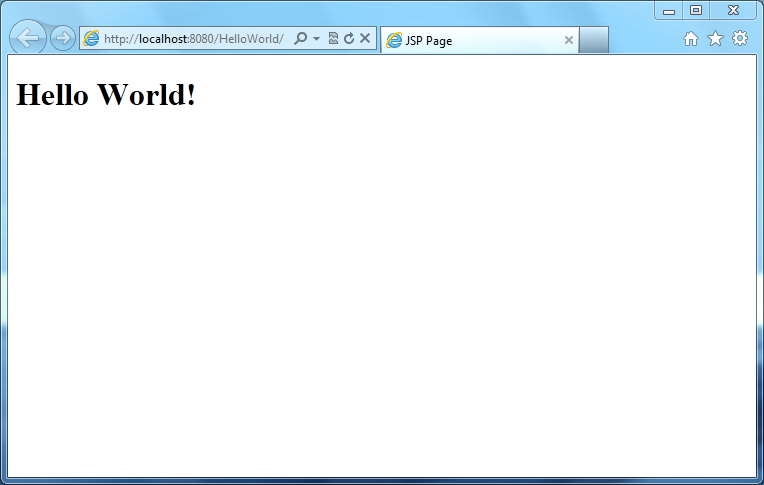Go forward with the Forward arrow button
Screen dimensions: 764x485
[x=63, y=38]
